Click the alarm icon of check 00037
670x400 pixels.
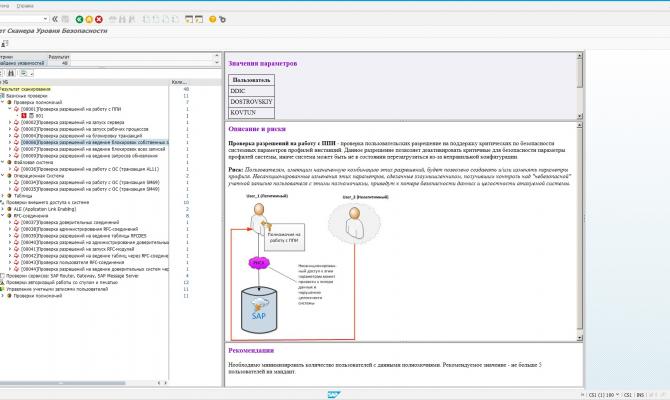click(x=17, y=222)
